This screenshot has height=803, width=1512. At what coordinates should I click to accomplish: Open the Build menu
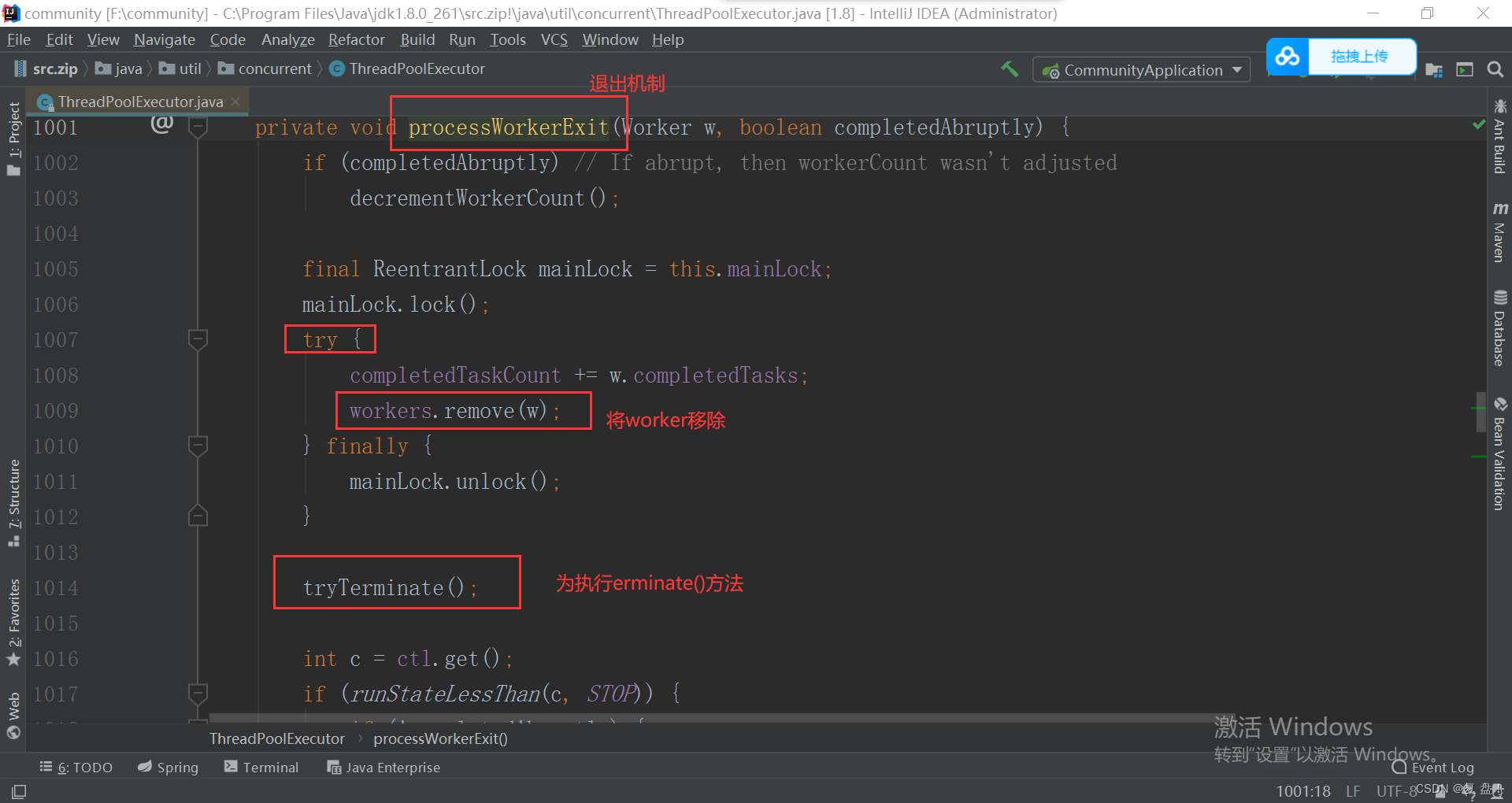pos(417,39)
